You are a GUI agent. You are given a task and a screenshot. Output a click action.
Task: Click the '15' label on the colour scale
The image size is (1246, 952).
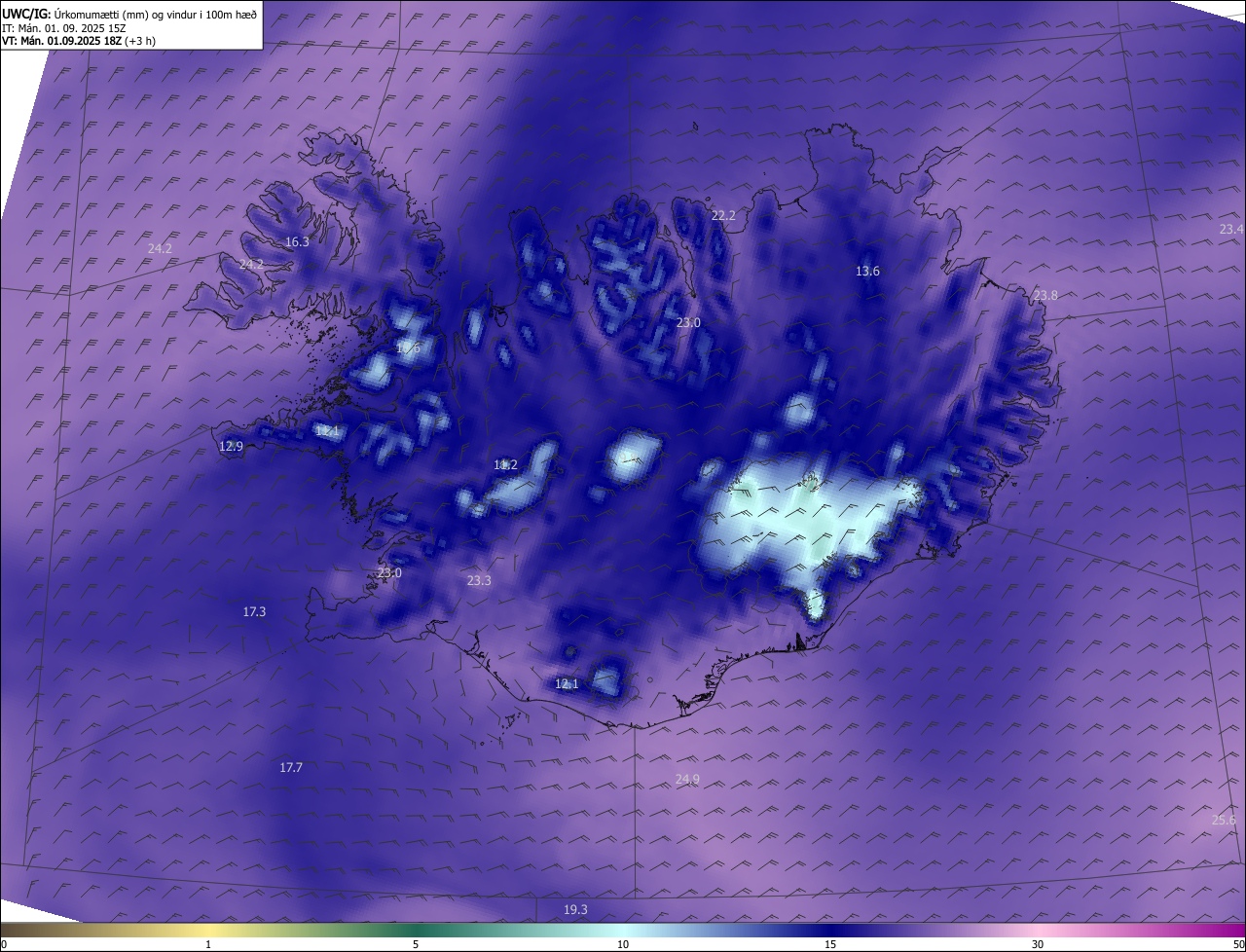click(830, 944)
